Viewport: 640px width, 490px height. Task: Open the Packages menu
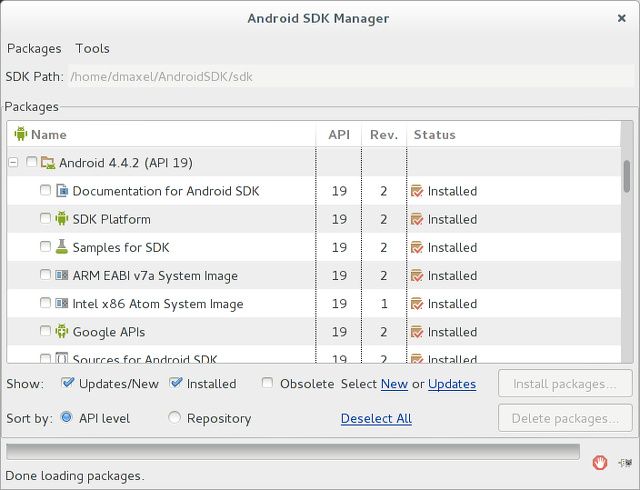34,48
